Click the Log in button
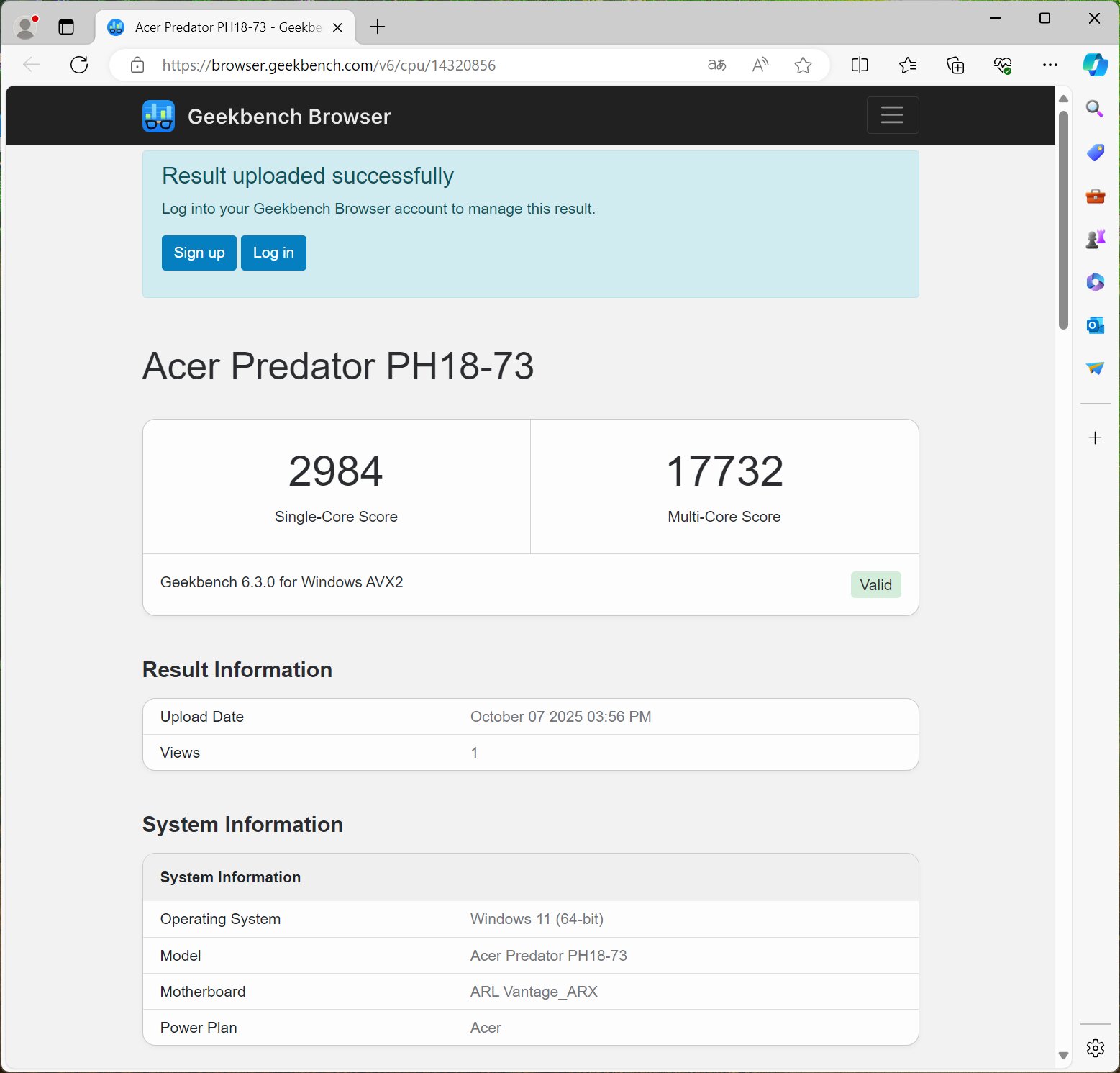Image resolution: width=1120 pixels, height=1073 pixels. pos(273,253)
